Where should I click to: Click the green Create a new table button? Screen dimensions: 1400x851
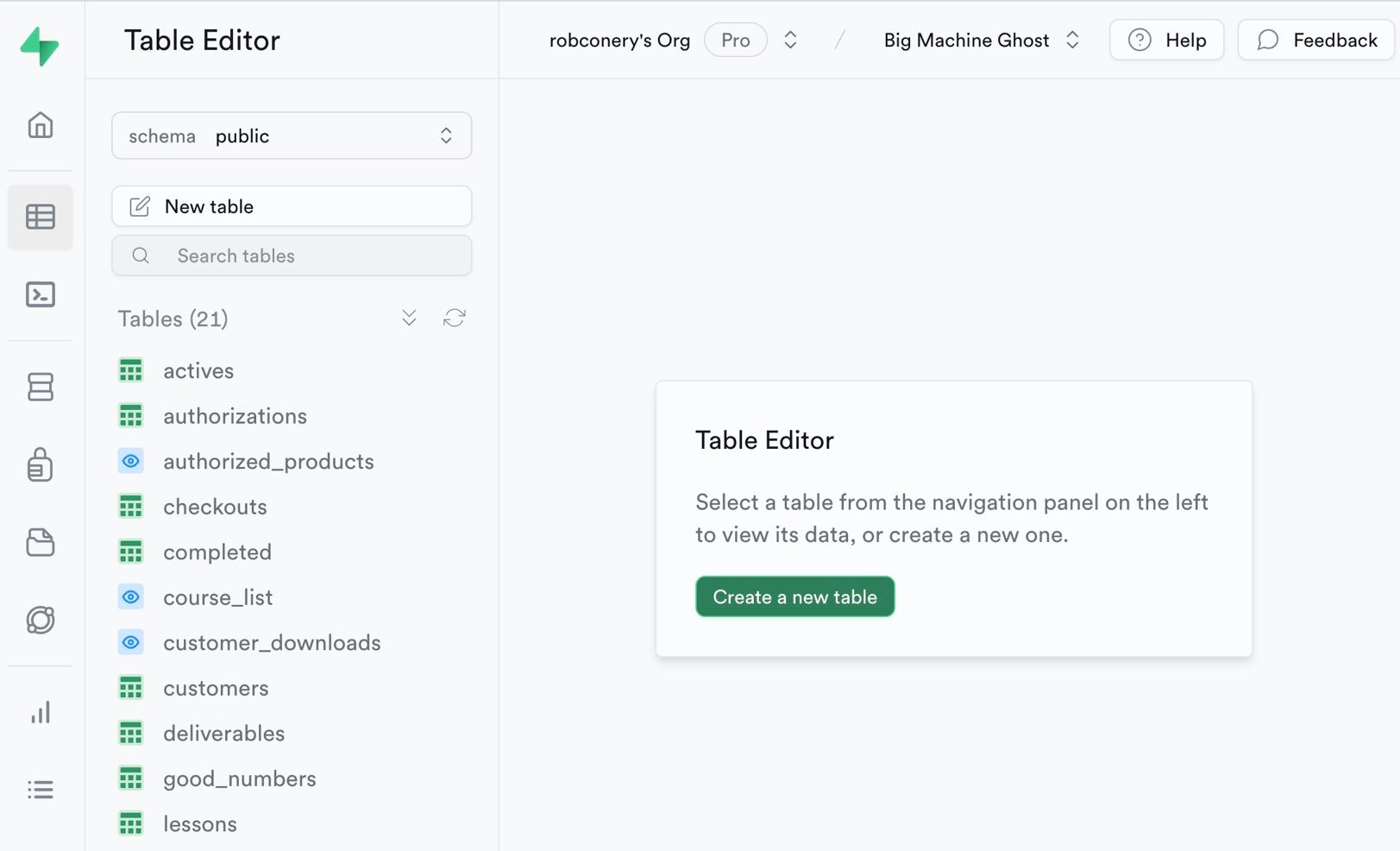click(x=794, y=596)
